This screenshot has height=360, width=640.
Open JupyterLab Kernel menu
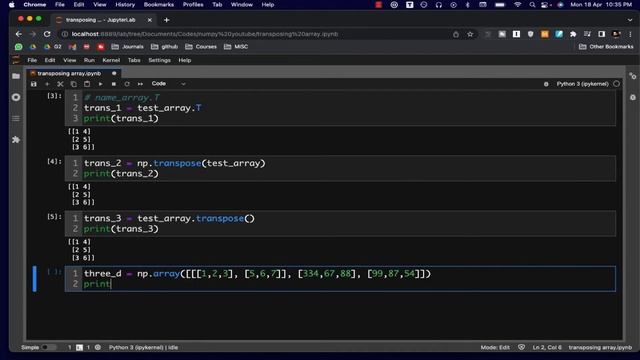pos(111,60)
